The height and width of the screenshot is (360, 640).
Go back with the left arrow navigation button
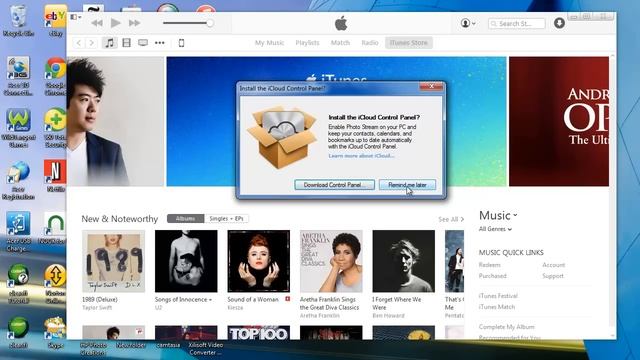point(79,43)
